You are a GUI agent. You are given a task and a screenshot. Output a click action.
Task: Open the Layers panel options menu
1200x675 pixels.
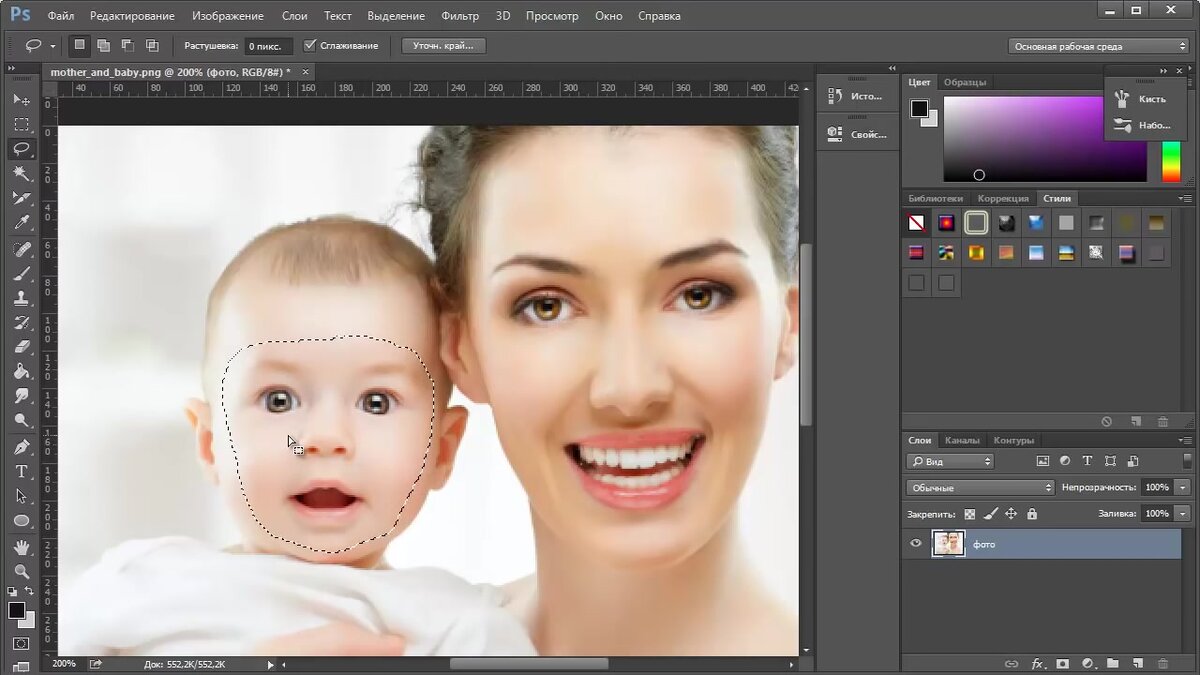pos(1185,440)
